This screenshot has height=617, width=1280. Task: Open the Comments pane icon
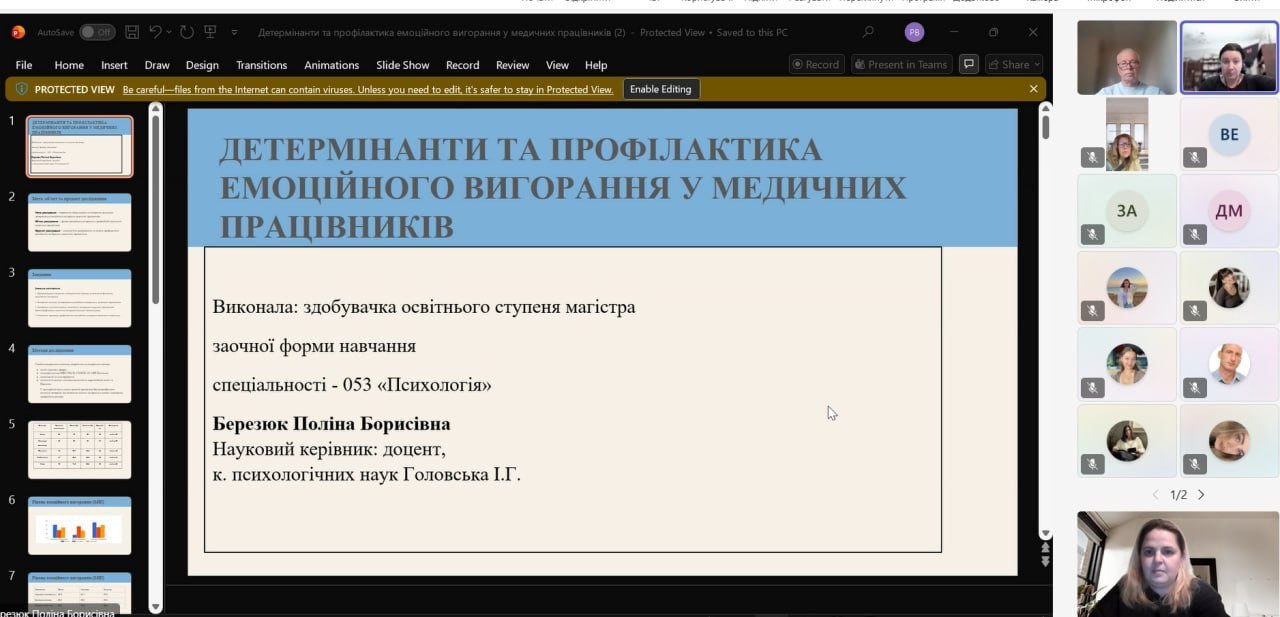tap(968, 64)
